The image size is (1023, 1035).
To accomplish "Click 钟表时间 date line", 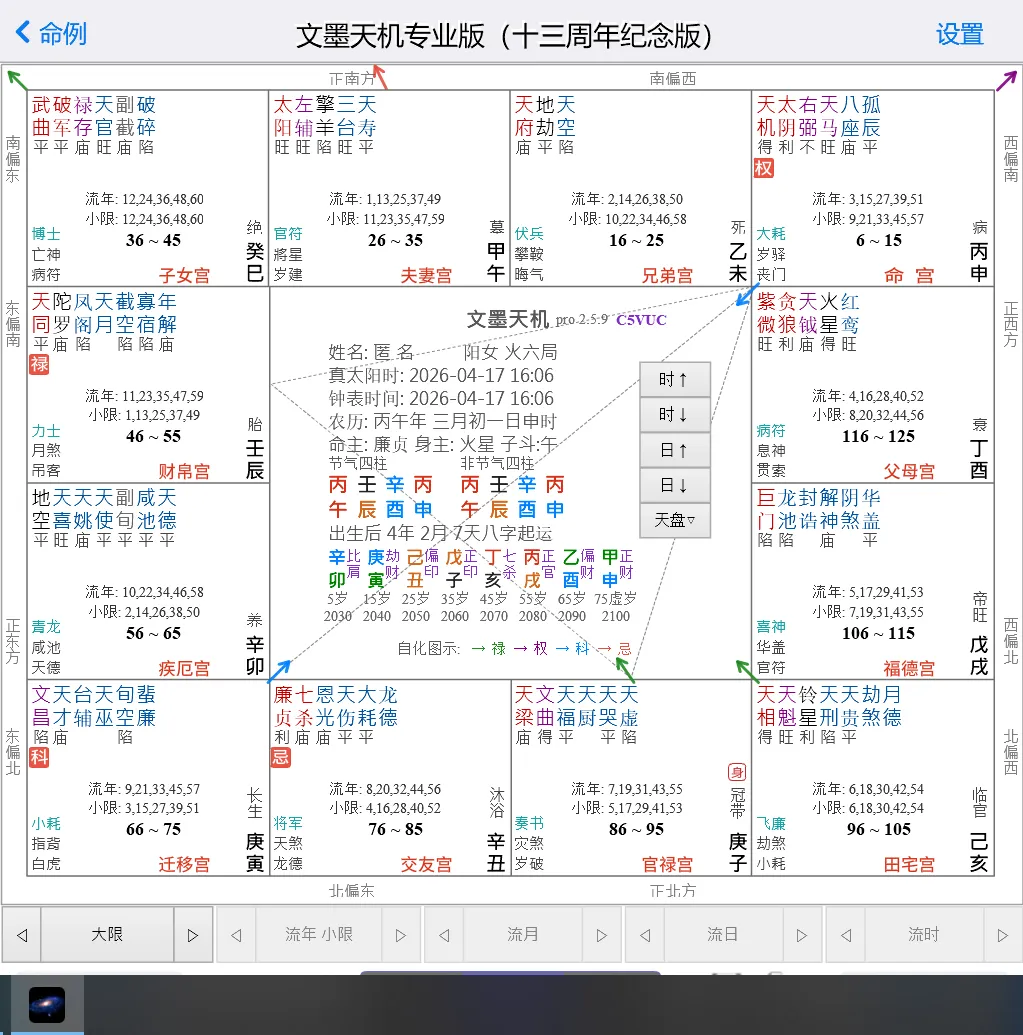I will [x=441, y=399].
